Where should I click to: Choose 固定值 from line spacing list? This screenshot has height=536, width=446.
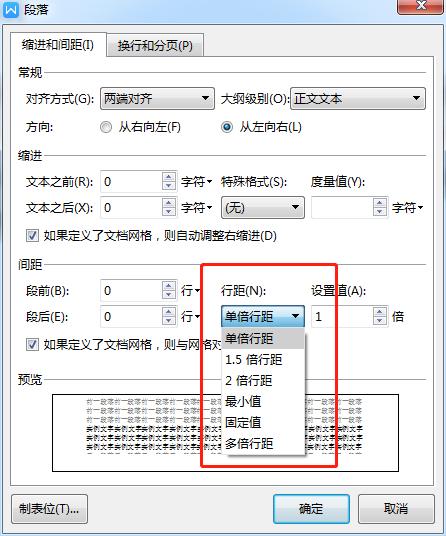pyautogui.click(x=263, y=423)
